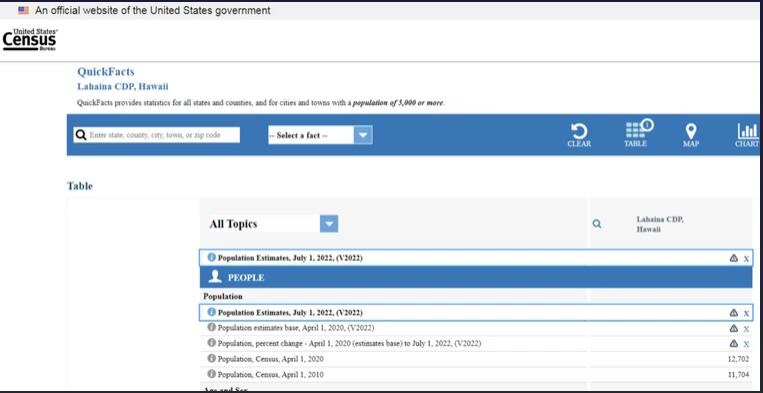Screen dimensions: 763x393
Task: Click the Population, Census, April 1, 2010 label
Action: [271, 375]
